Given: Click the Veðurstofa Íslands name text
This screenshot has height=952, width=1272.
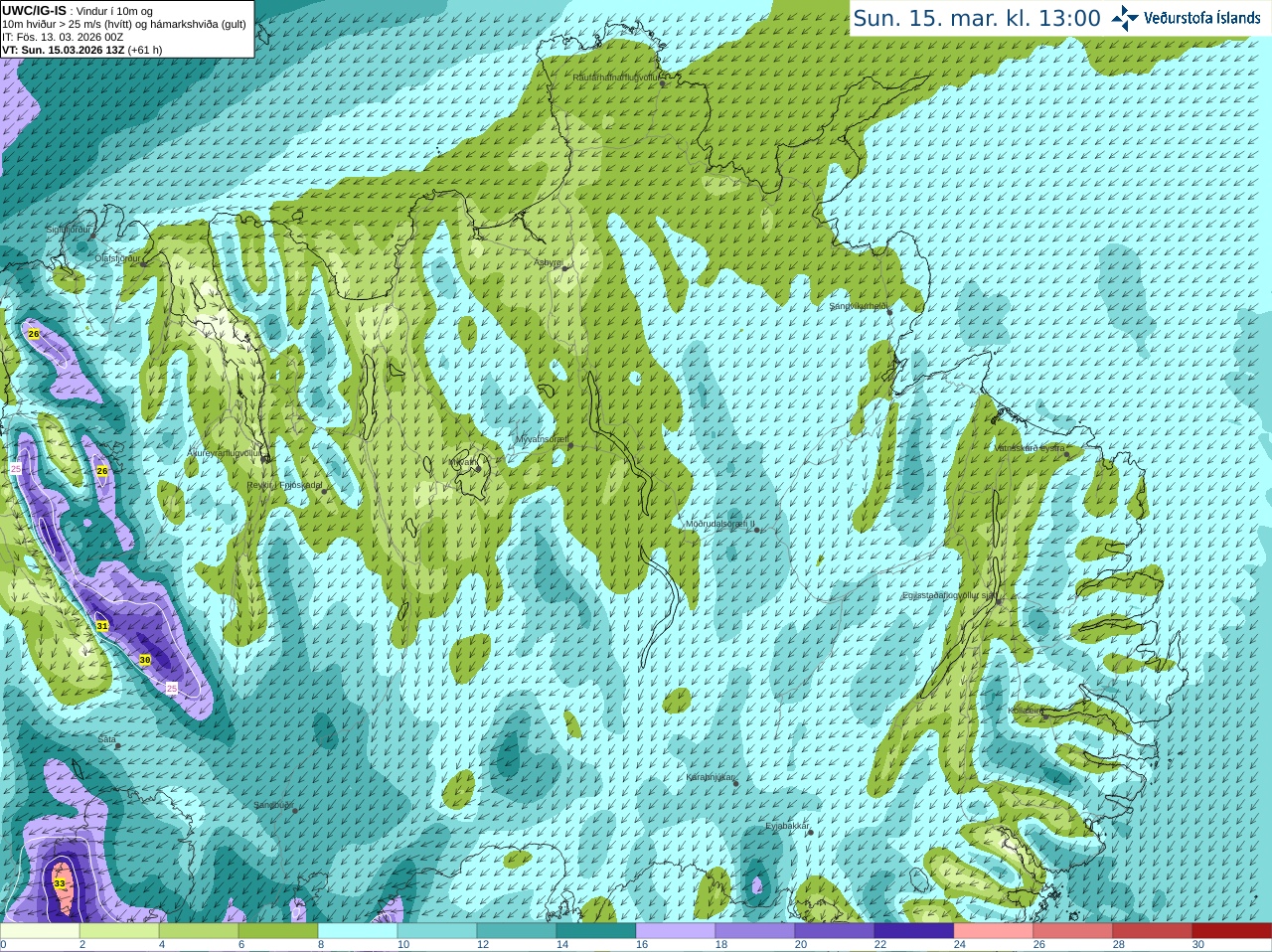Looking at the screenshot, I should tap(1202, 18).
